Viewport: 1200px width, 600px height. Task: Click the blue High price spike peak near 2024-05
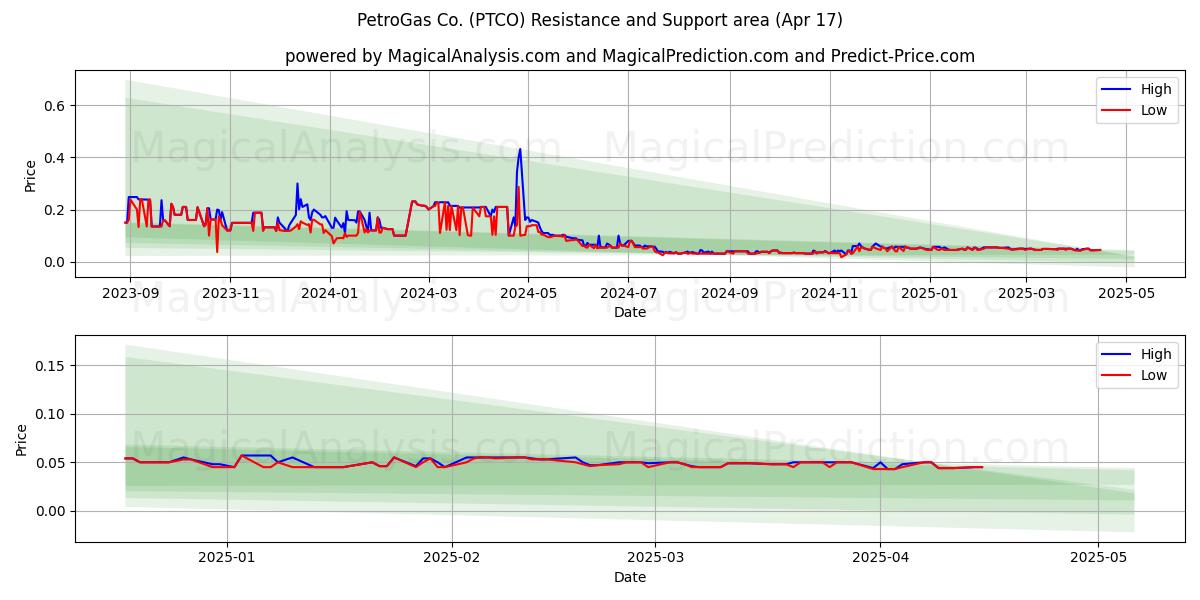click(x=520, y=149)
